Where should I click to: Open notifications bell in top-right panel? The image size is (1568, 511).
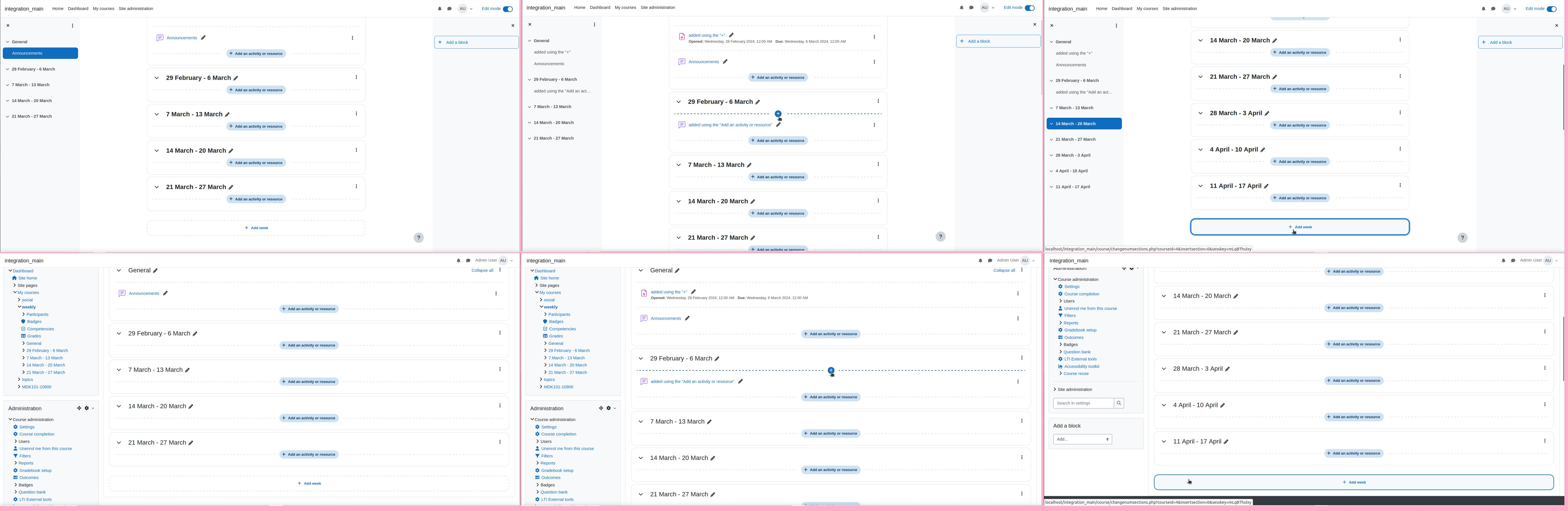point(1484,9)
